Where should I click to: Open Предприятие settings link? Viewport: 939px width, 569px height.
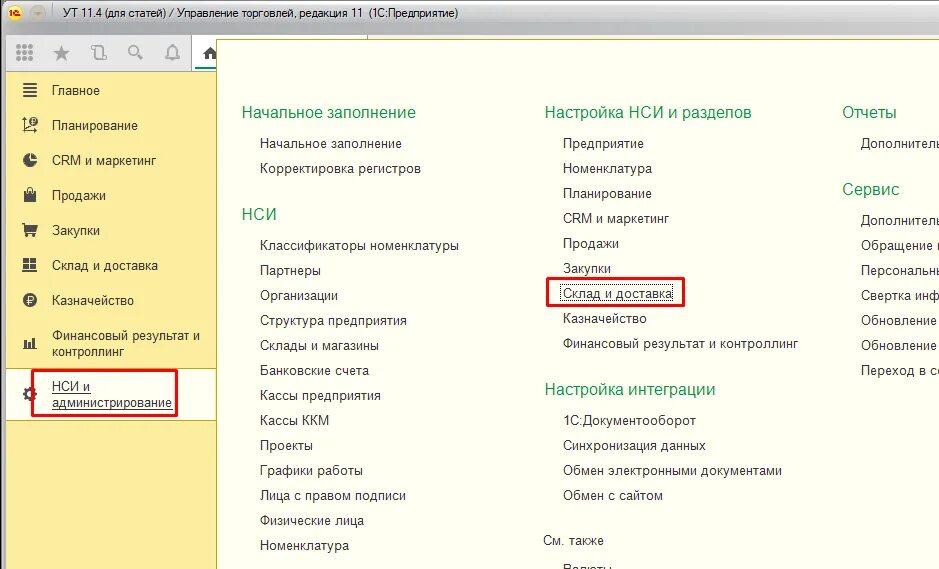pyautogui.click(x=603, y=144)
